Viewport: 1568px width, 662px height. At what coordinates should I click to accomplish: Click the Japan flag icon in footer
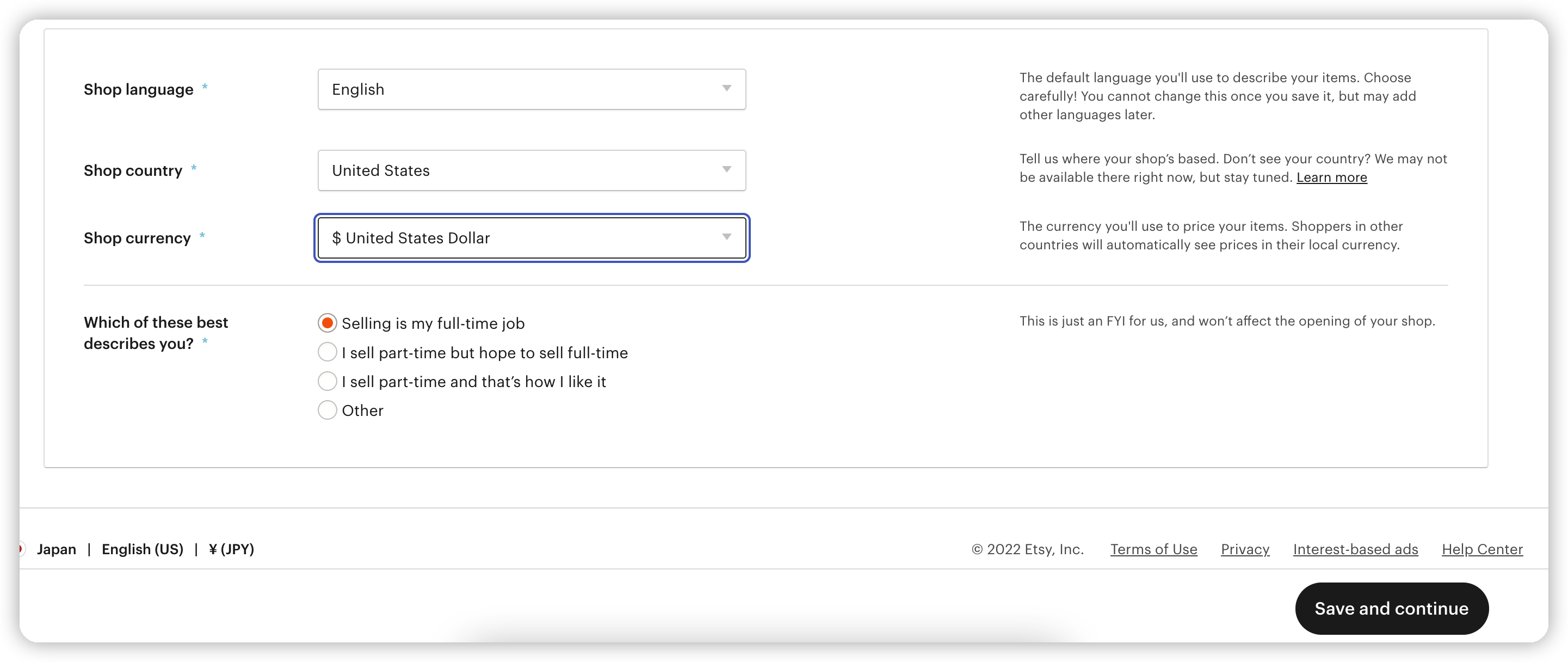pos(22,549)
